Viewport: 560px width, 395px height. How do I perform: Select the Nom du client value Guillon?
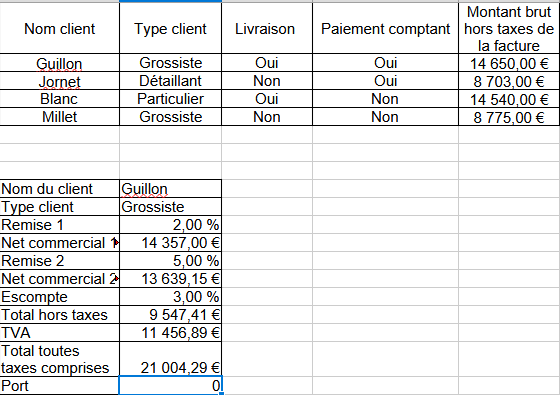[x=170, y=189]
